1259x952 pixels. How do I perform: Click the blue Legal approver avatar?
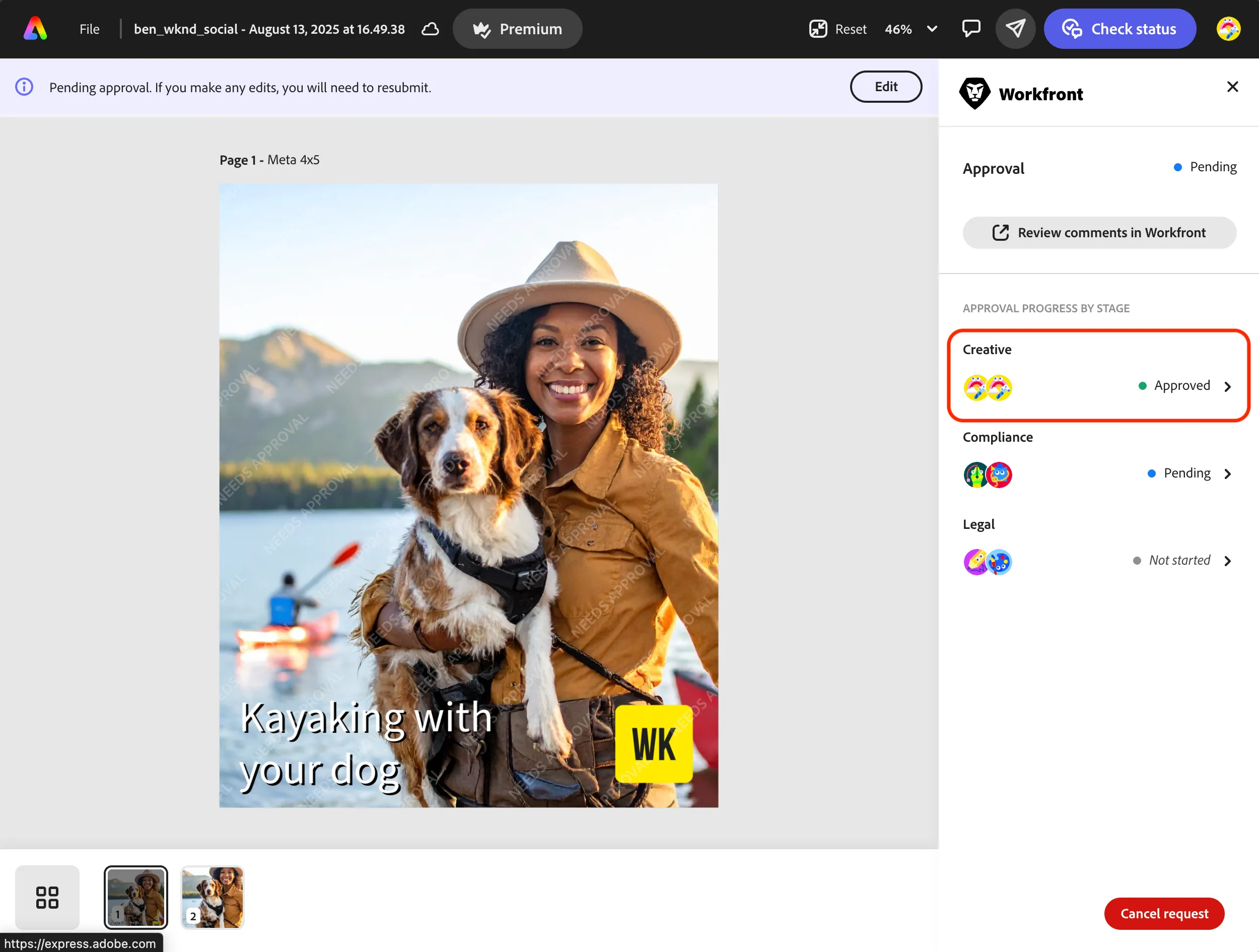click(x=1000, y=562)
